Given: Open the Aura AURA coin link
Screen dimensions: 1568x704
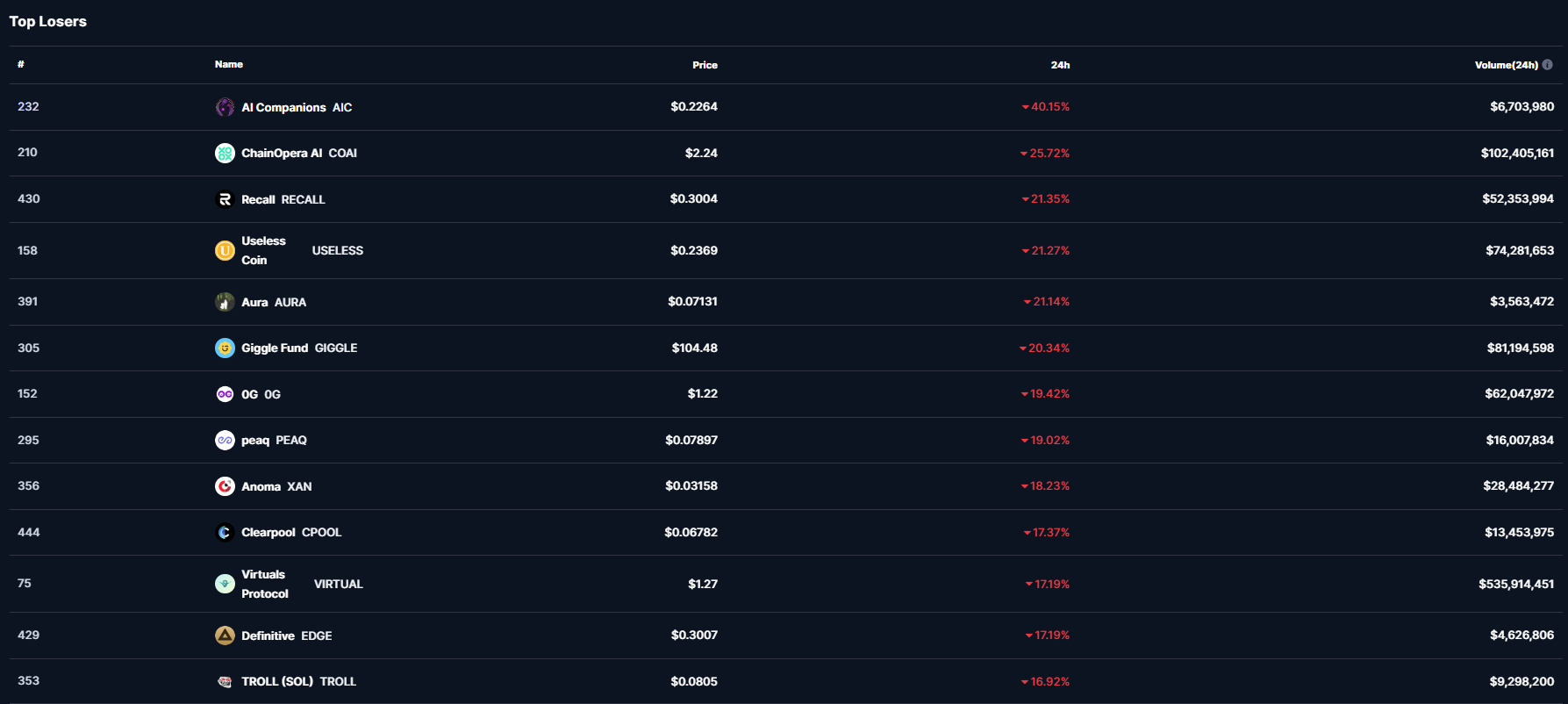Looking at the screenshot, I should pyautogui.click(x=273, y=302).
